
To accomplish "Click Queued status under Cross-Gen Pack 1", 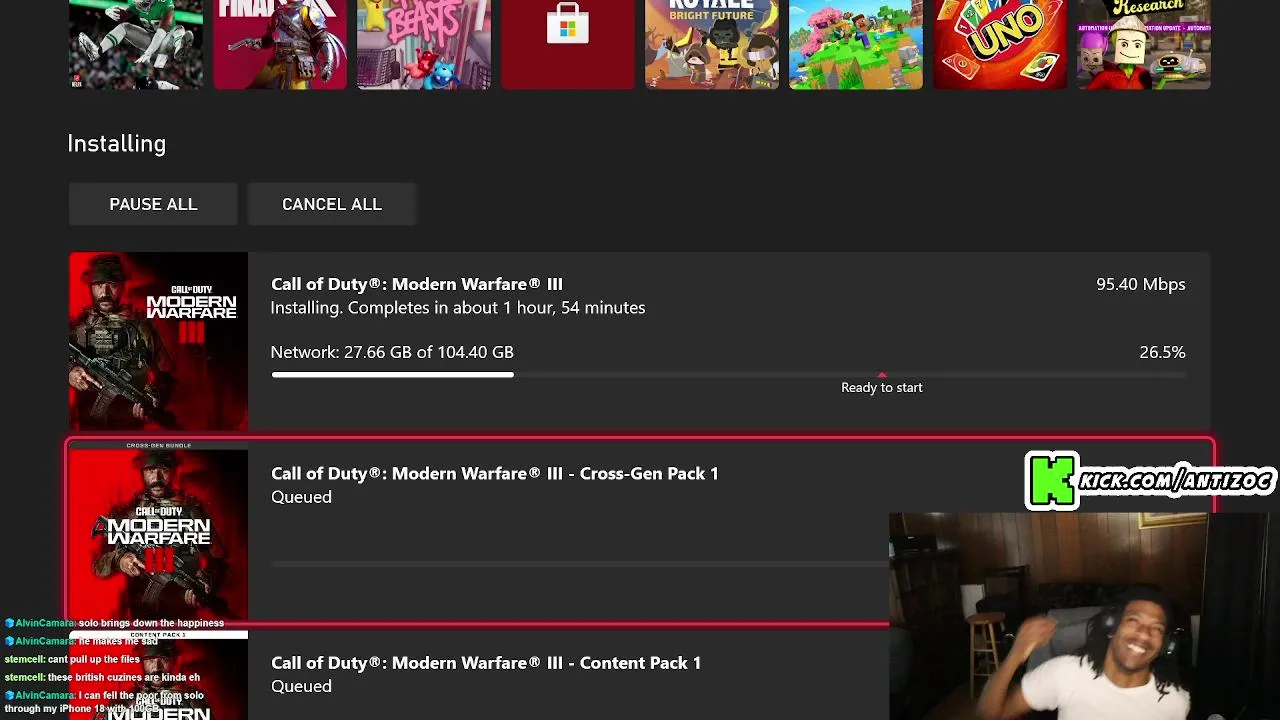I will (x=301, y=497).
